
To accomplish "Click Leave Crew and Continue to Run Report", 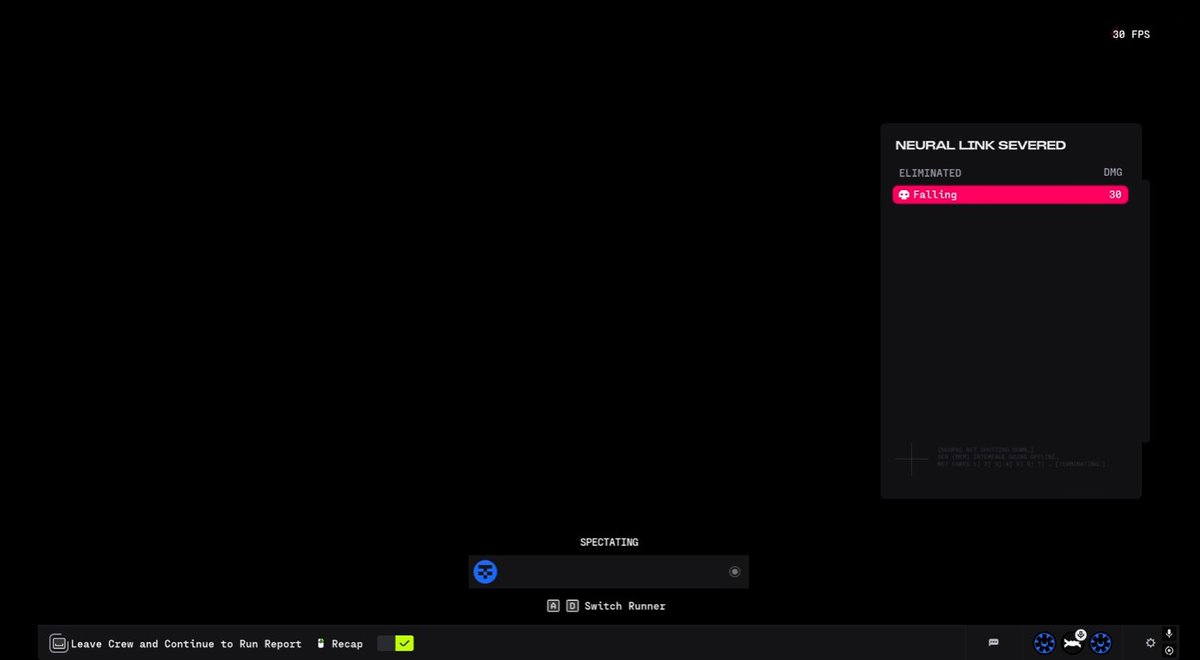I will tap(186, 644).
